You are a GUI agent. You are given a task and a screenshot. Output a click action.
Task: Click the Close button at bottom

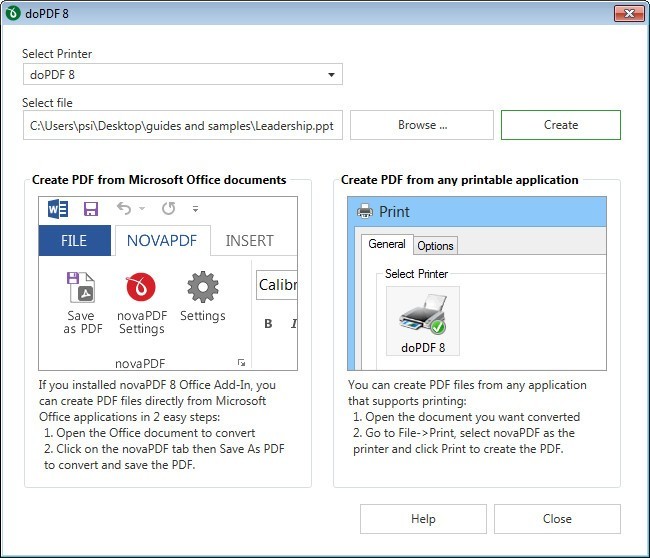[557, 519]
